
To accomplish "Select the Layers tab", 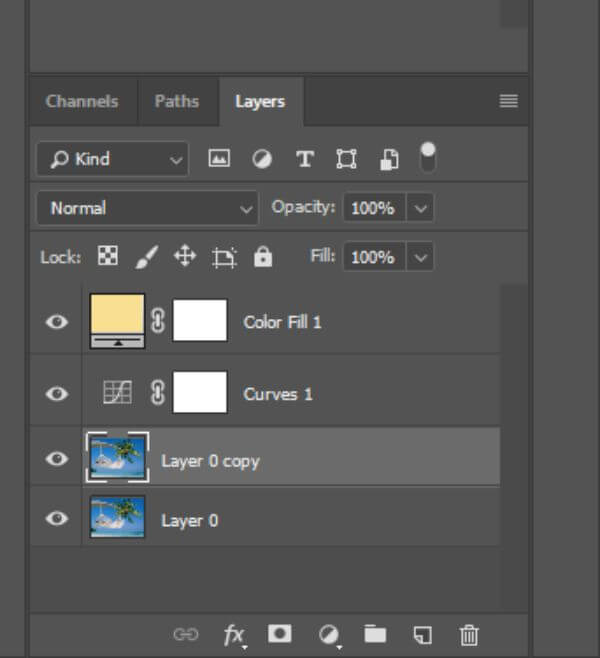I will click(x=260, y=102).
